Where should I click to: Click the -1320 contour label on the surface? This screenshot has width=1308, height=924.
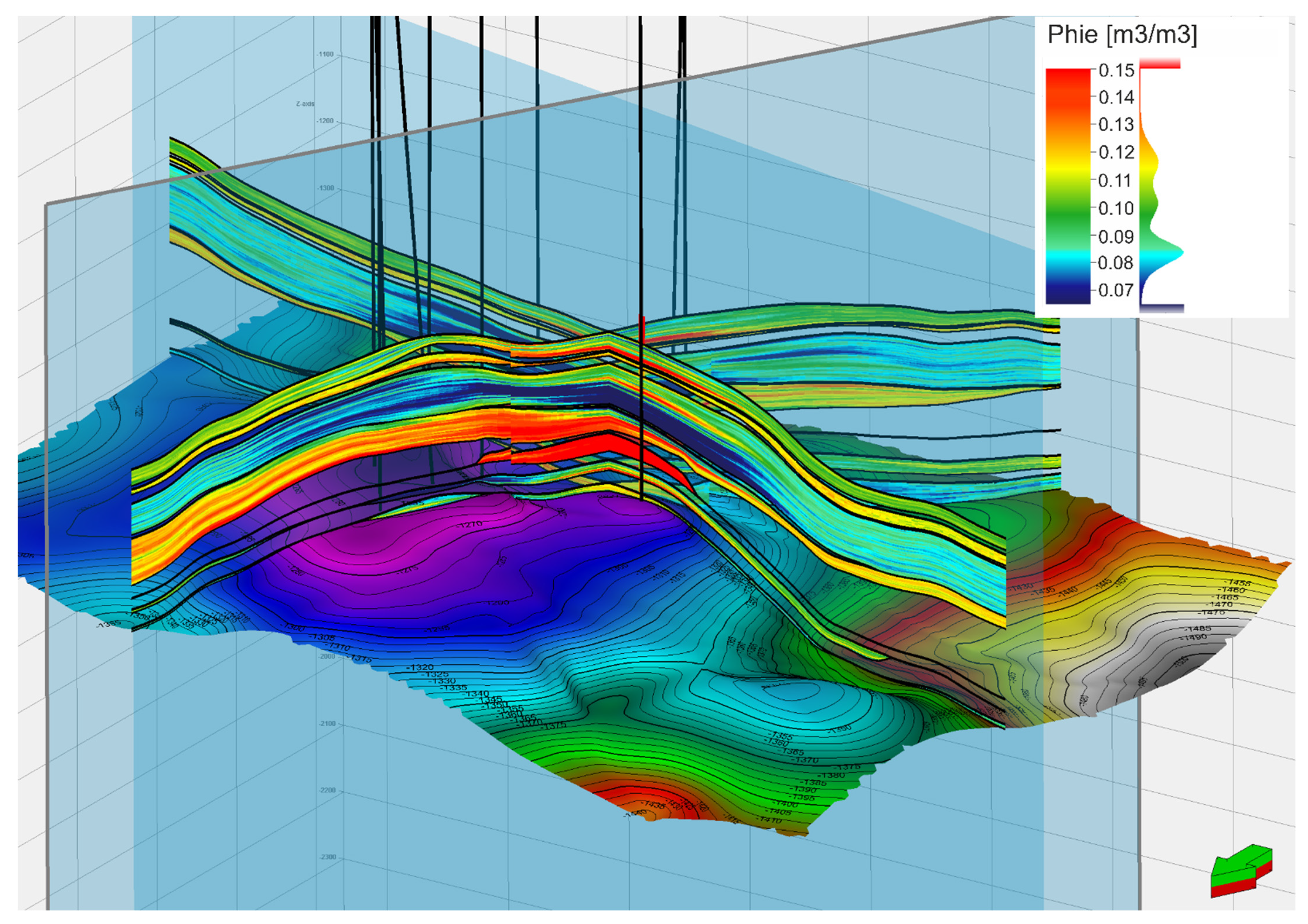tap(421, 667)
